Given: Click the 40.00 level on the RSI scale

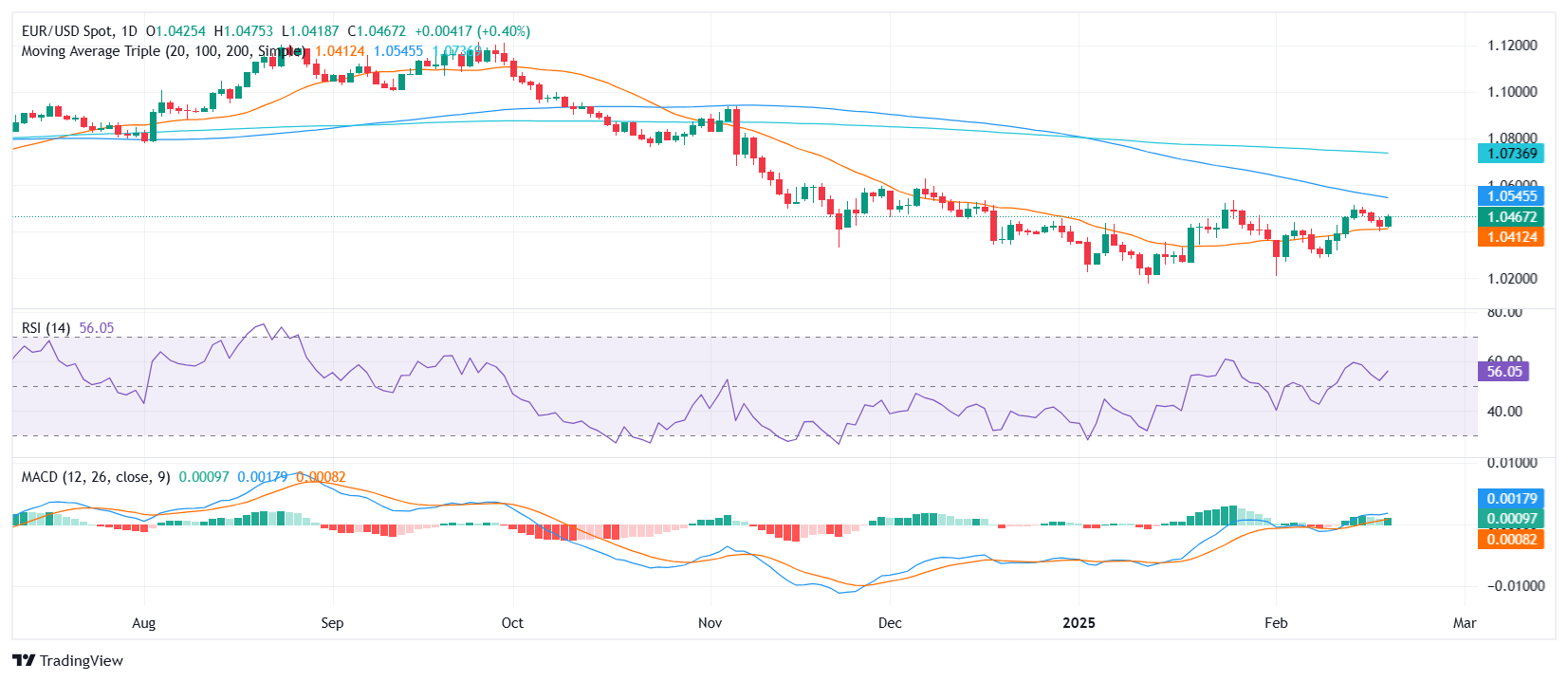Looking at the screenshot, I should [1504, 412].
